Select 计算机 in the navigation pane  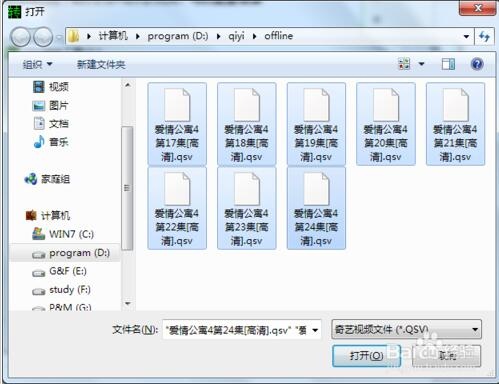click(55, 216)
